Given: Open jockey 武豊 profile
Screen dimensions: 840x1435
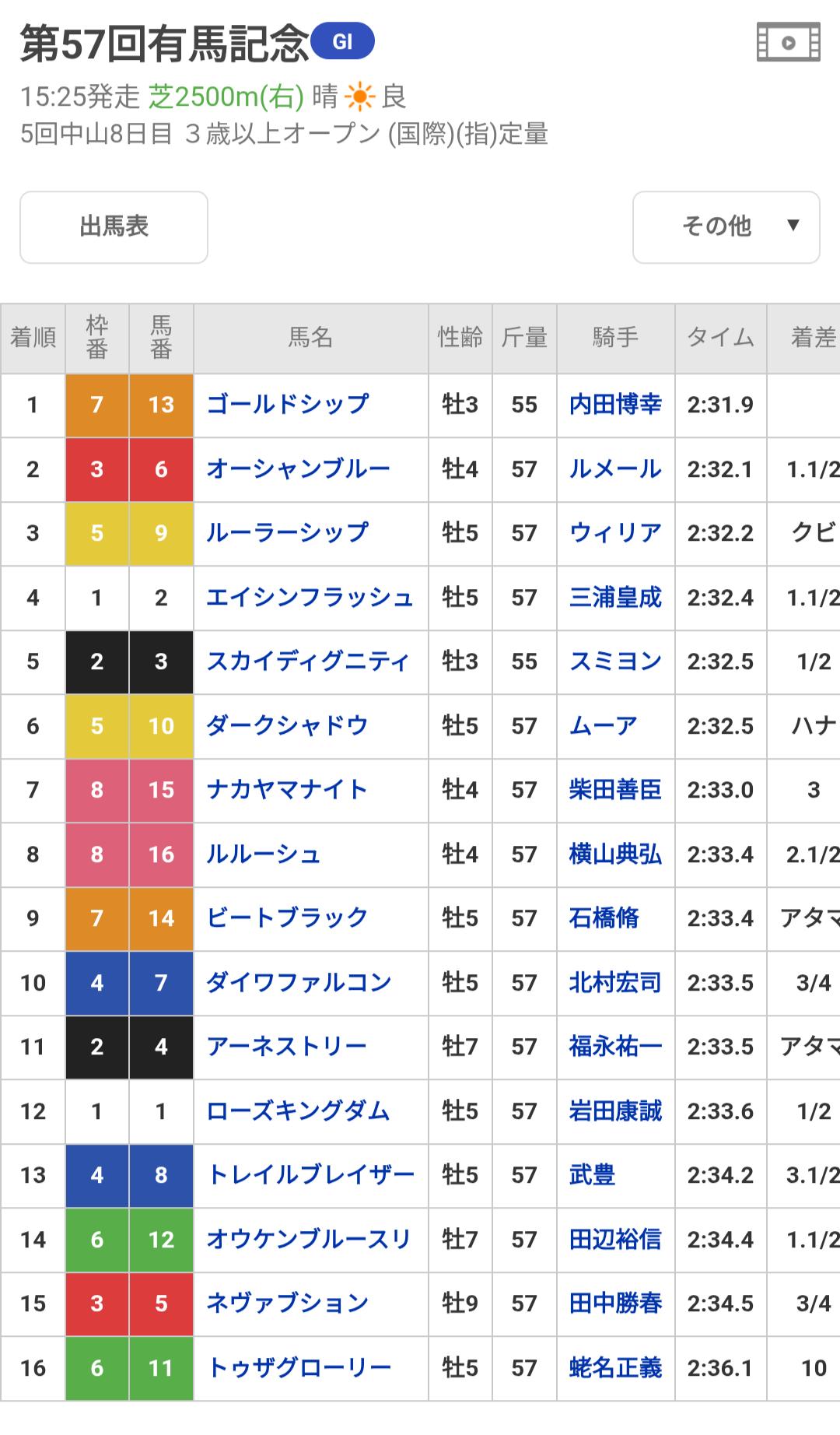Looking at the screenshot, I should (x=592, y=1175).
